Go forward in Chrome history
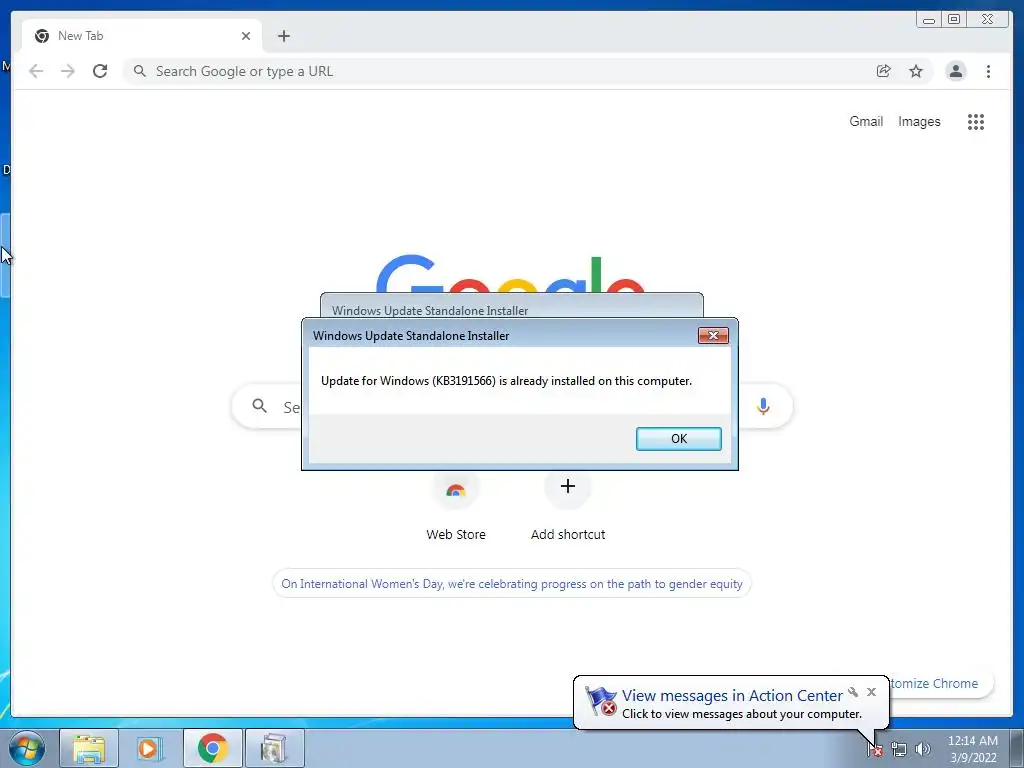This screenshot has width=1024, height=768. click(68, 71)
